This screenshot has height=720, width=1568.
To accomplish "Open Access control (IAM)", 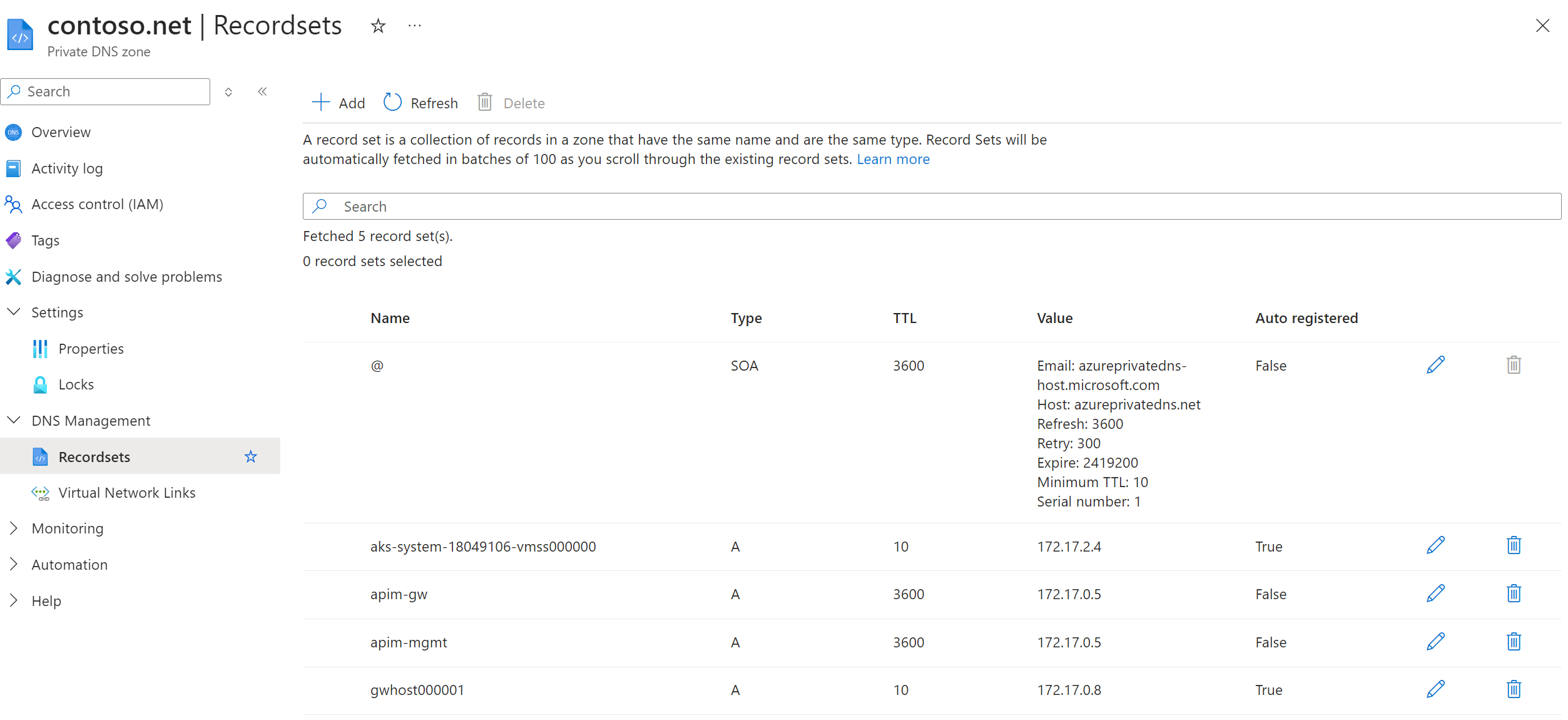I will coord(97,204).
